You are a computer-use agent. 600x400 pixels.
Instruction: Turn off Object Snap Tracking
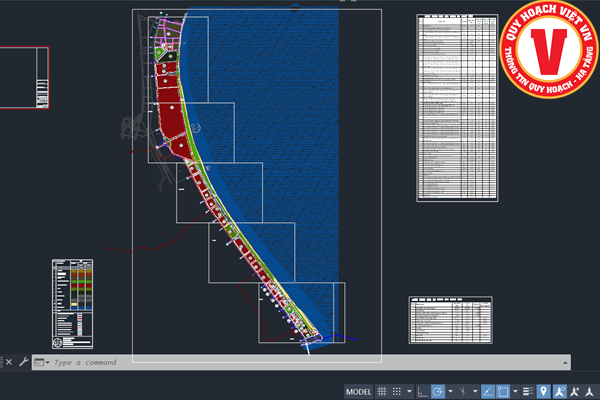tap(488, 390)
